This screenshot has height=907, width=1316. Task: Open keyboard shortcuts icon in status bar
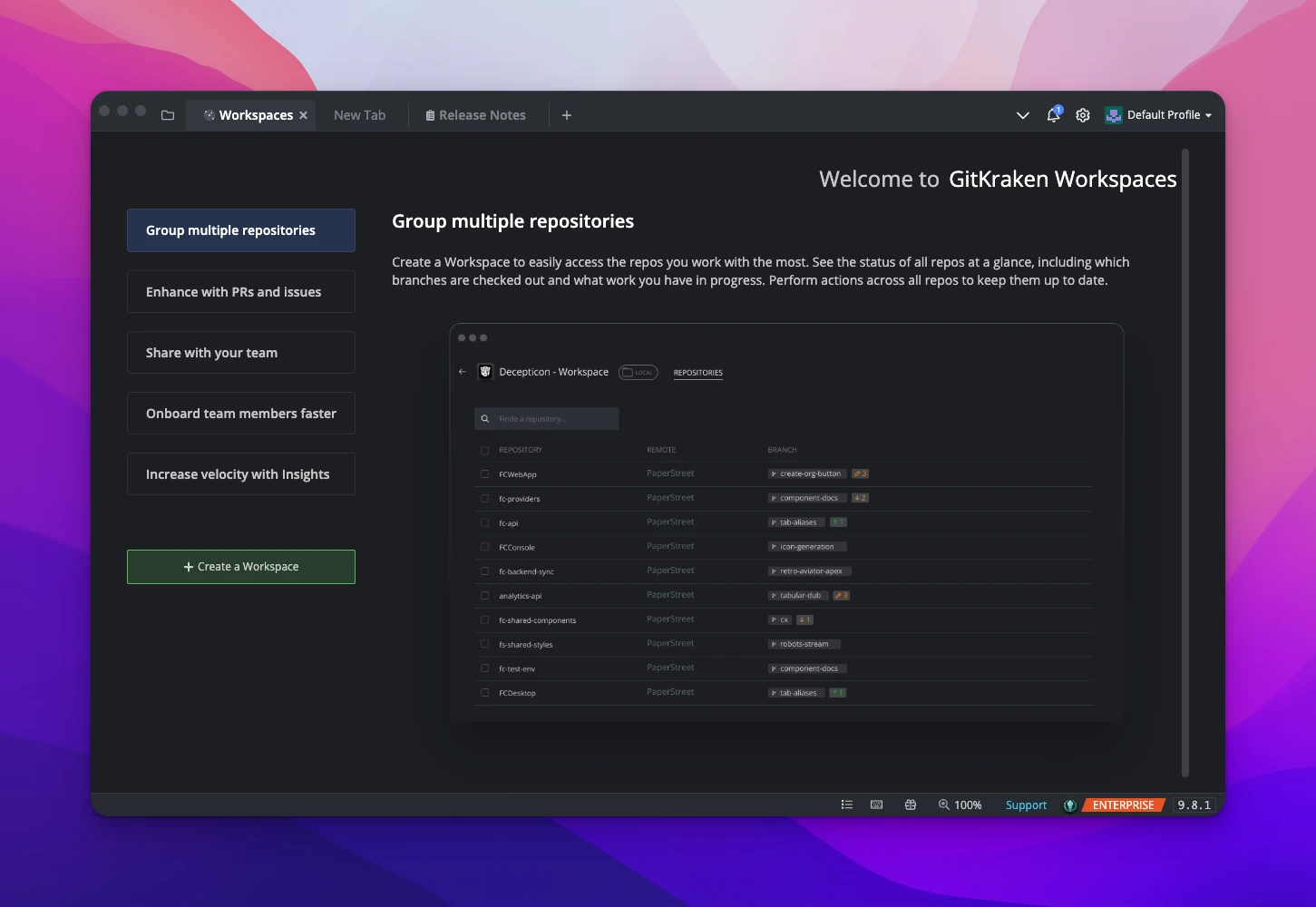[x=876, y=805]
